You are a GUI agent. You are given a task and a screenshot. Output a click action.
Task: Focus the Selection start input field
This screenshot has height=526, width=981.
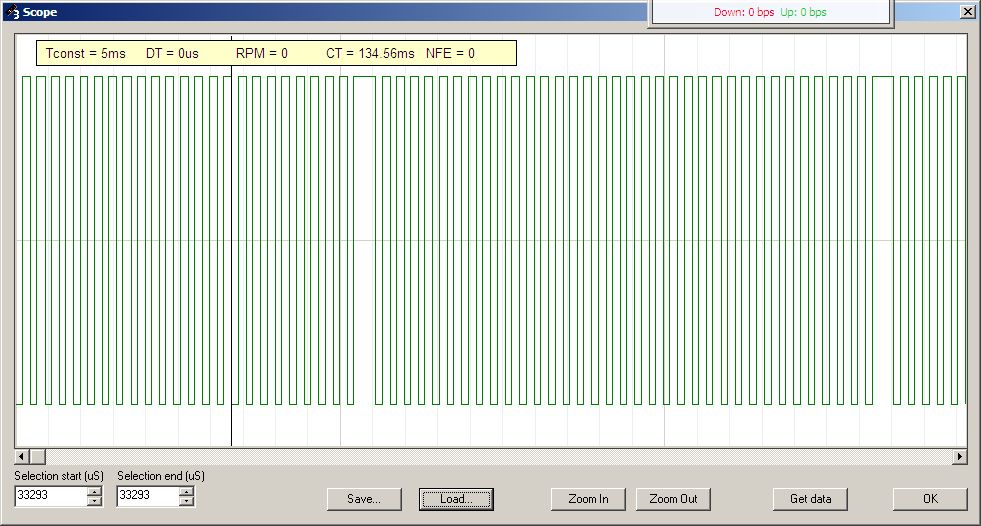coord(50,496)
